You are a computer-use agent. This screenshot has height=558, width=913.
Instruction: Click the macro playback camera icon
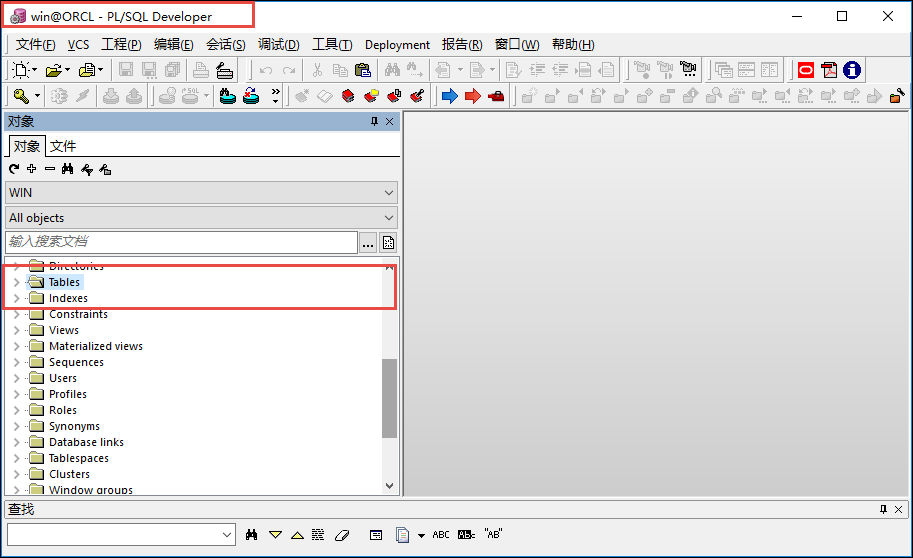click(688, 70)
